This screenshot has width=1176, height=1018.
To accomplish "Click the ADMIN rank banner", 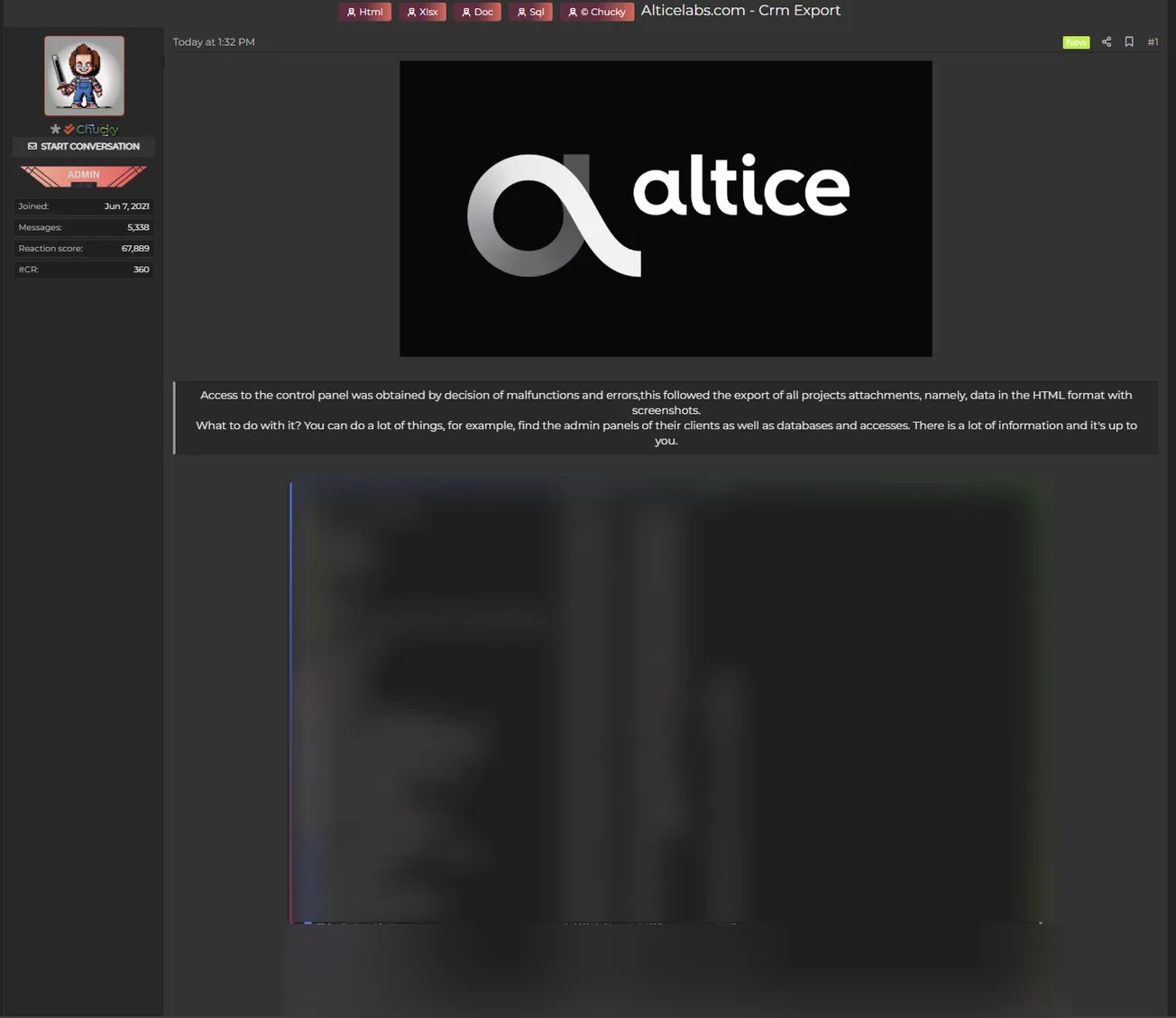I will [83, 176].
